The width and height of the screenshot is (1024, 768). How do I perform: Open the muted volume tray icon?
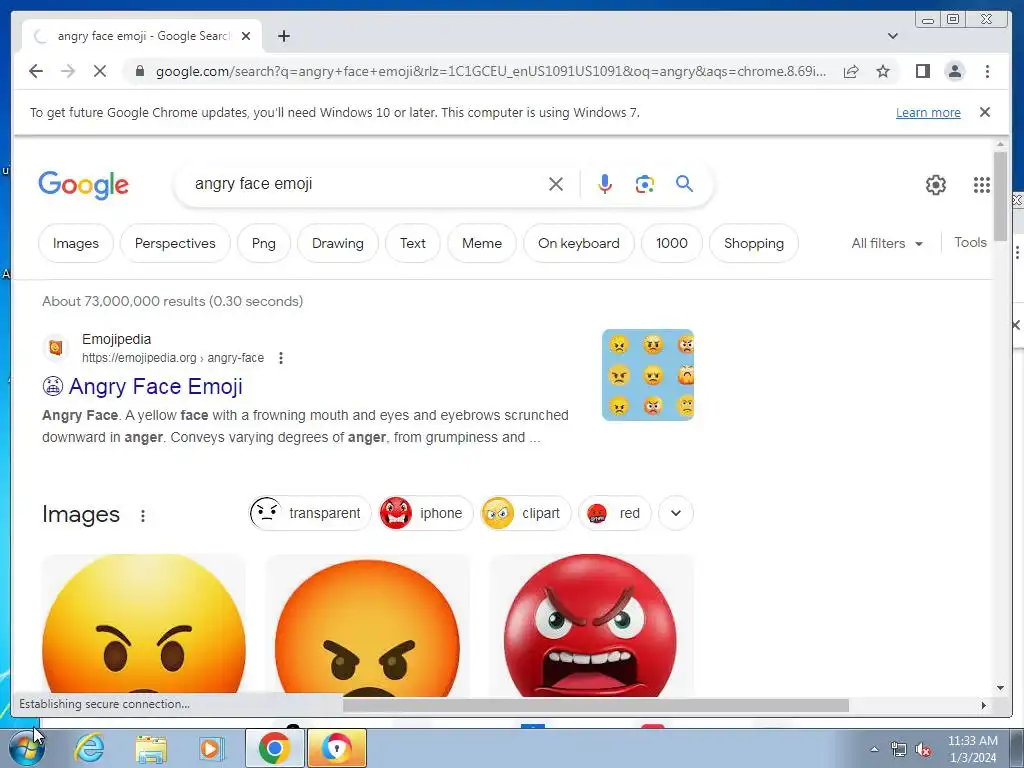point(923,749)
